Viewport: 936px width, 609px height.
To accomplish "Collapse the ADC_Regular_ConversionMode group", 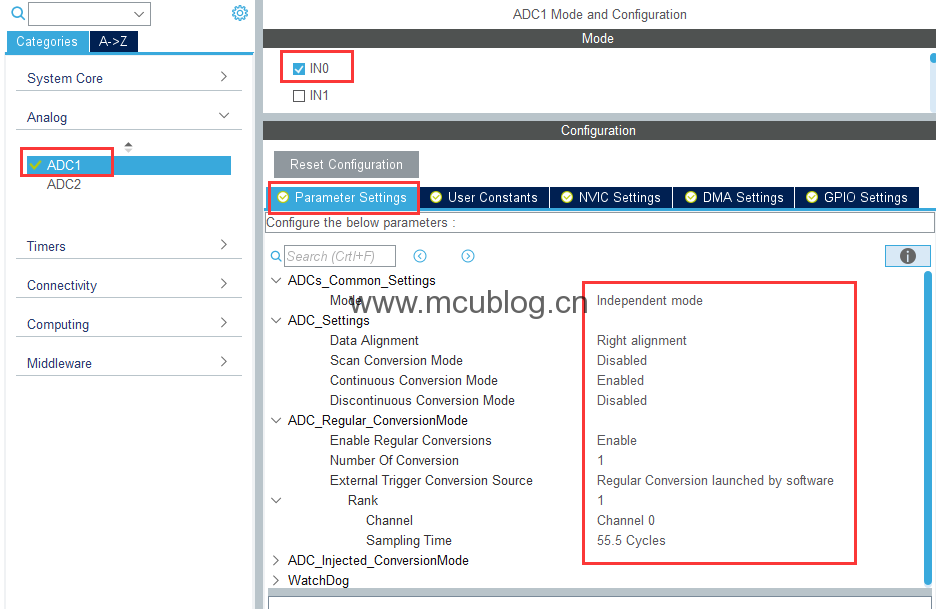I will click(x=276, y=420).
